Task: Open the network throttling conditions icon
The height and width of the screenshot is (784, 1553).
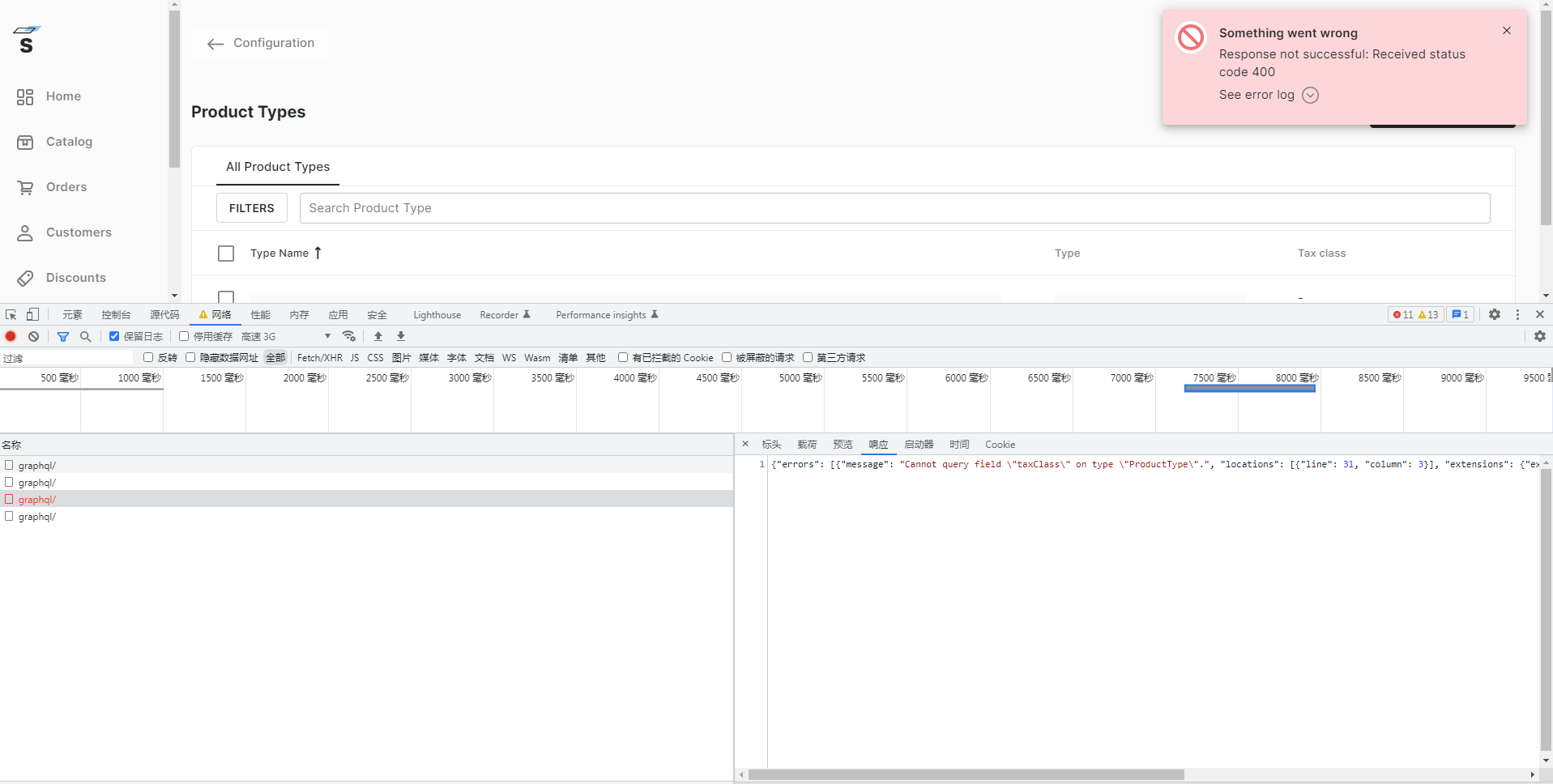Action: [x=349, y=336]
